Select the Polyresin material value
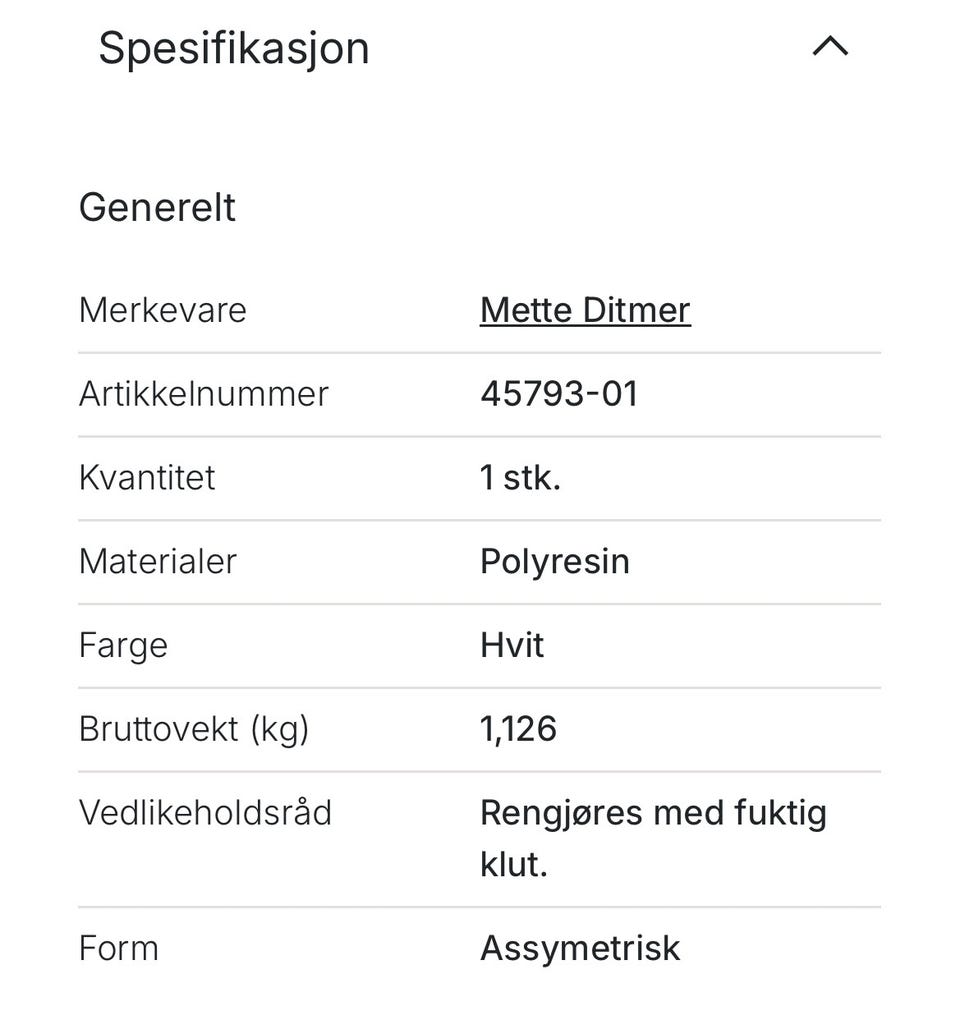The height and width of the screenshot is (1020, 960). pos(554,562)
